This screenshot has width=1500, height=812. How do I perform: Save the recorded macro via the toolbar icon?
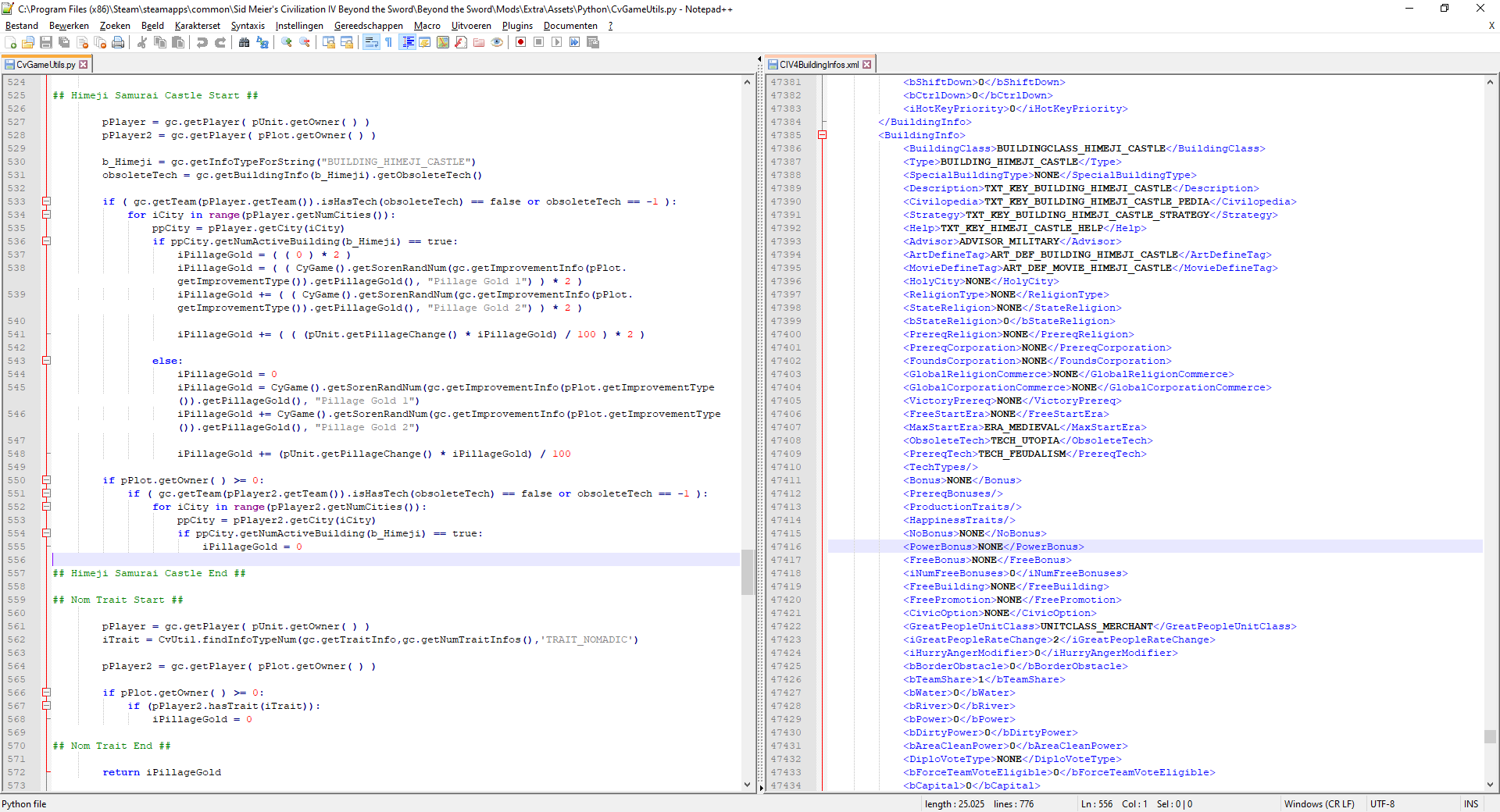[593, 42]
